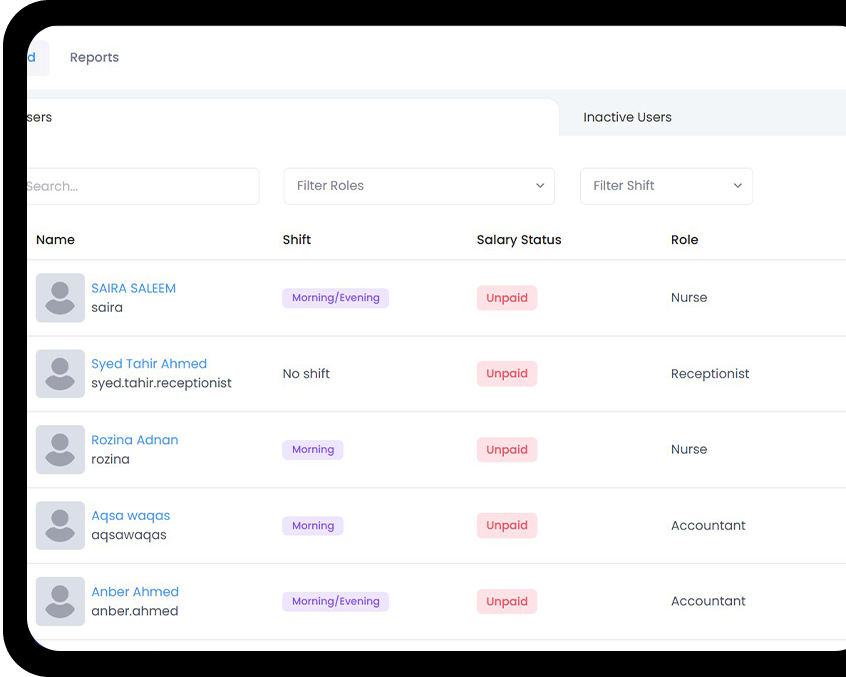The height and width of the screenshot is (677, 846).
Task: Click the username 'syed.tahir.receptionist'
Action: pos(161,383)
